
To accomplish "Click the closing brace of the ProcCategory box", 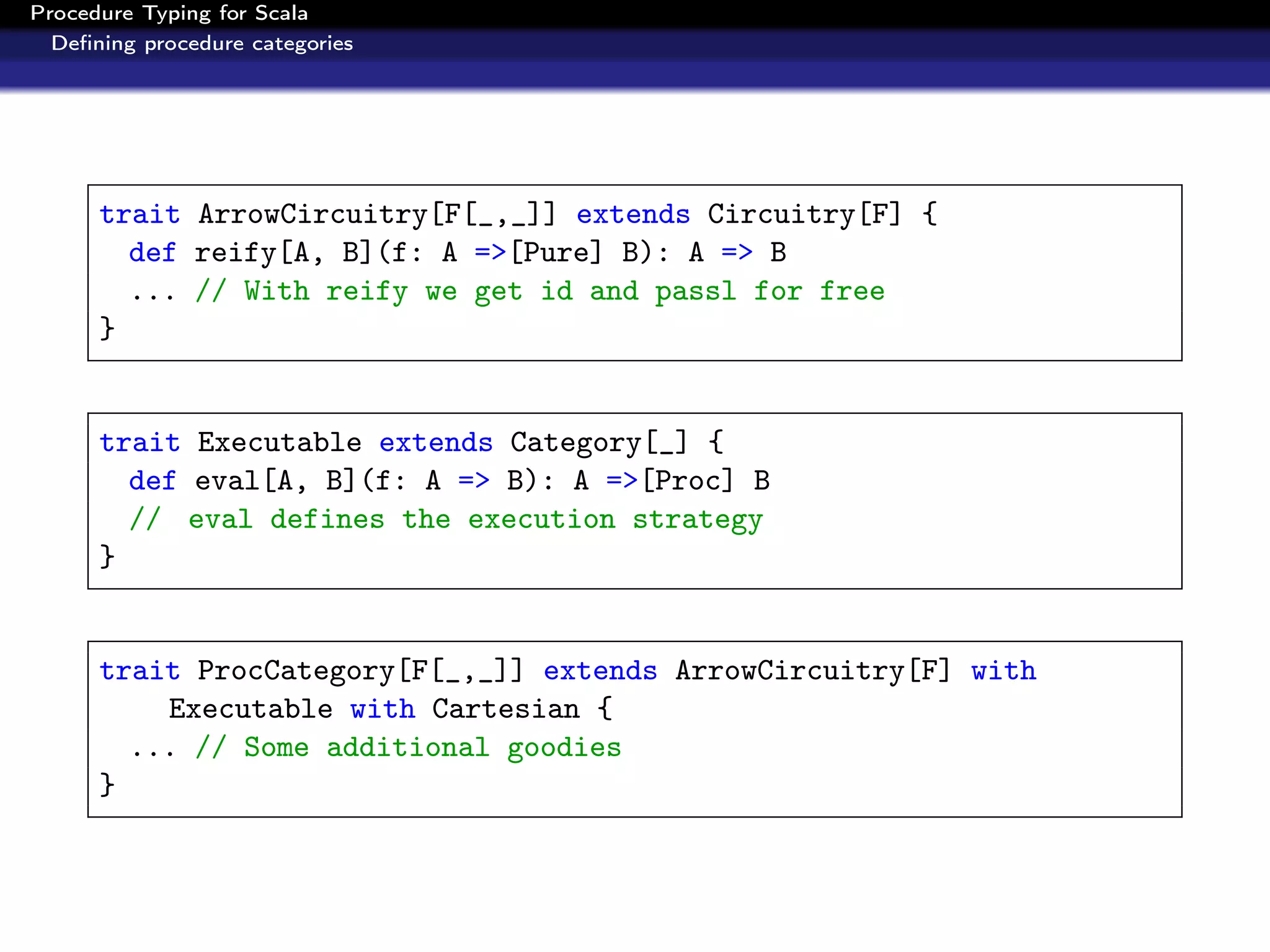I will [107, 784].
